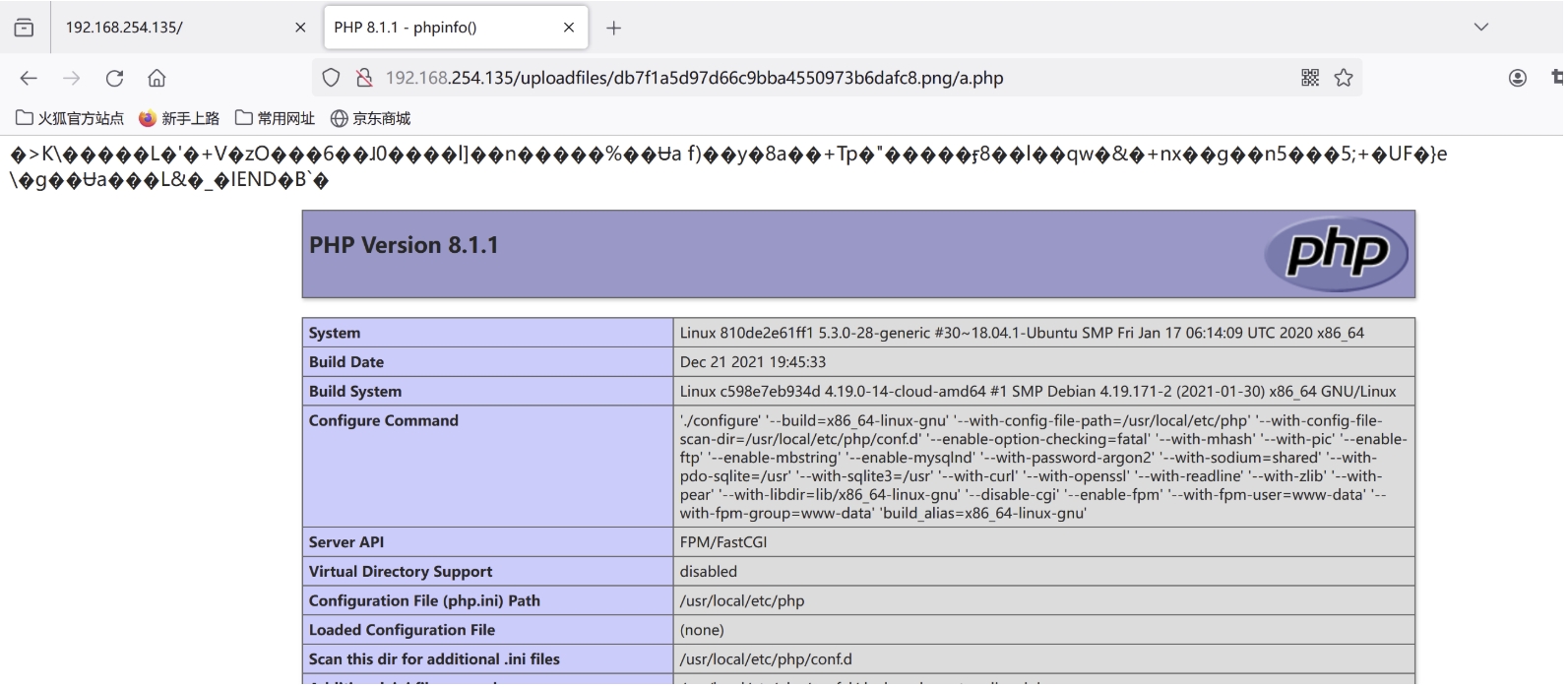Select the Build Date label
Image resolution: width=1568 pixels, height=688 pixels.
pos(346,361)
